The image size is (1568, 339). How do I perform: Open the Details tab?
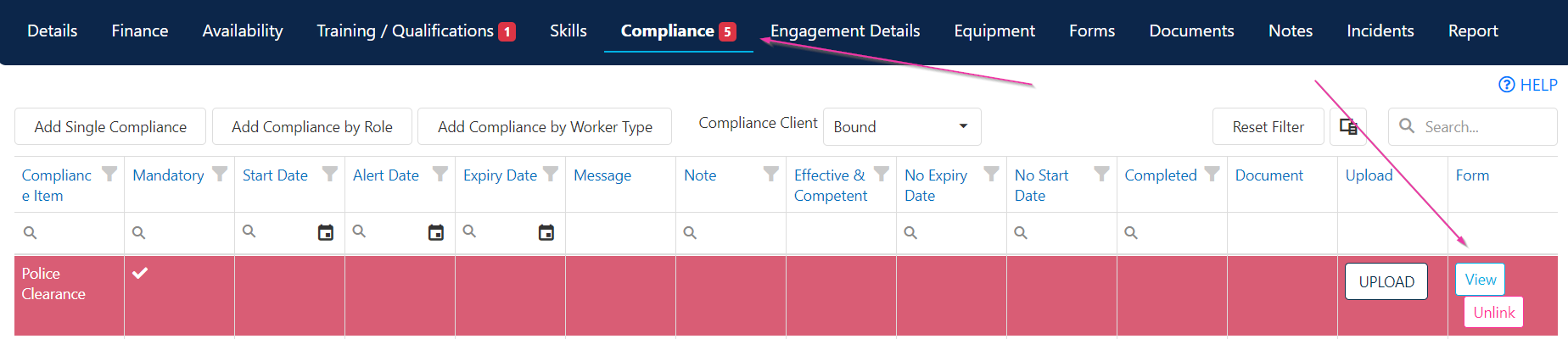click(x=53, y=31)
